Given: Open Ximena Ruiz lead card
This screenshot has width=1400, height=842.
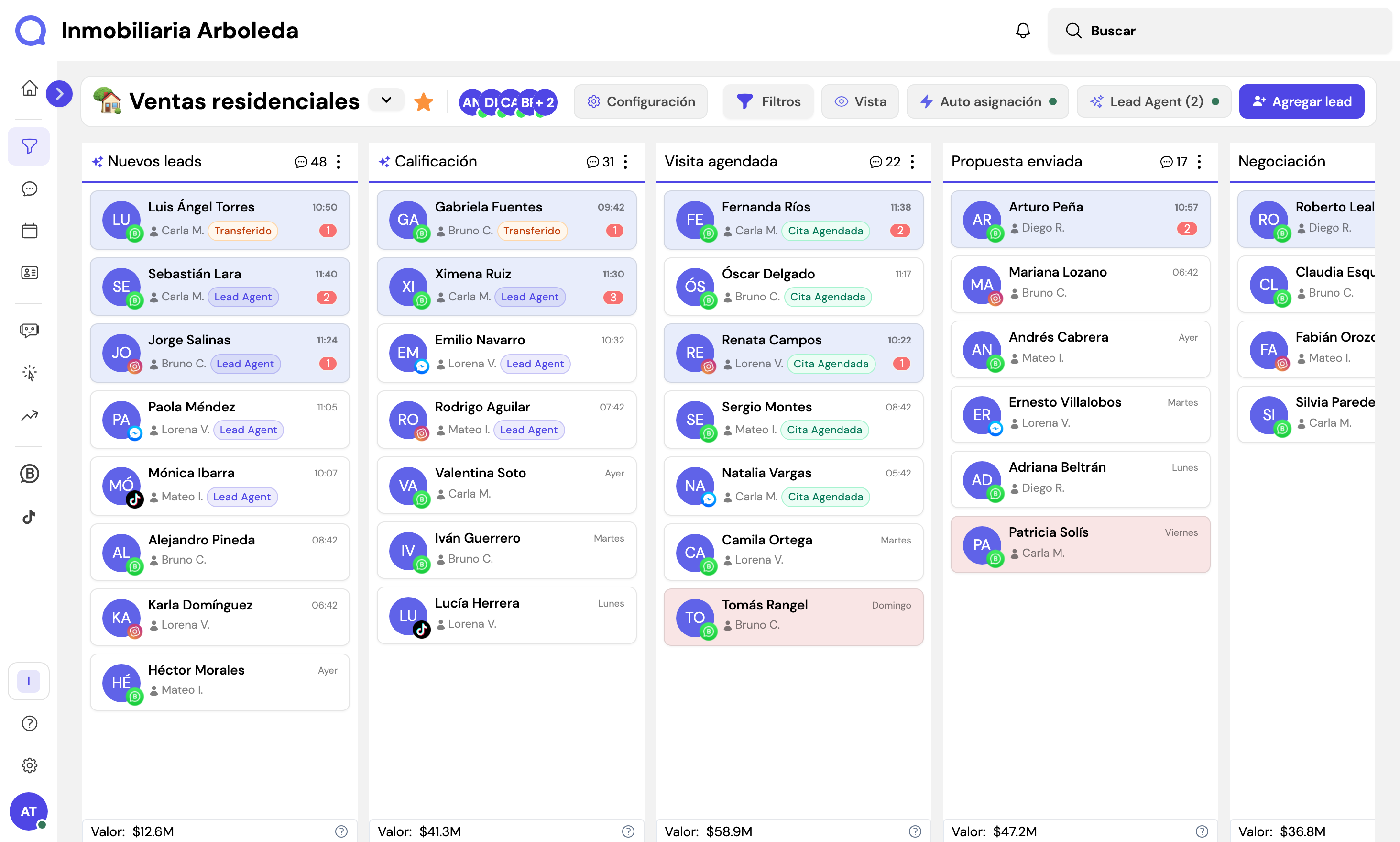Looking at the screenshot, I should click(x=507, y=287).
